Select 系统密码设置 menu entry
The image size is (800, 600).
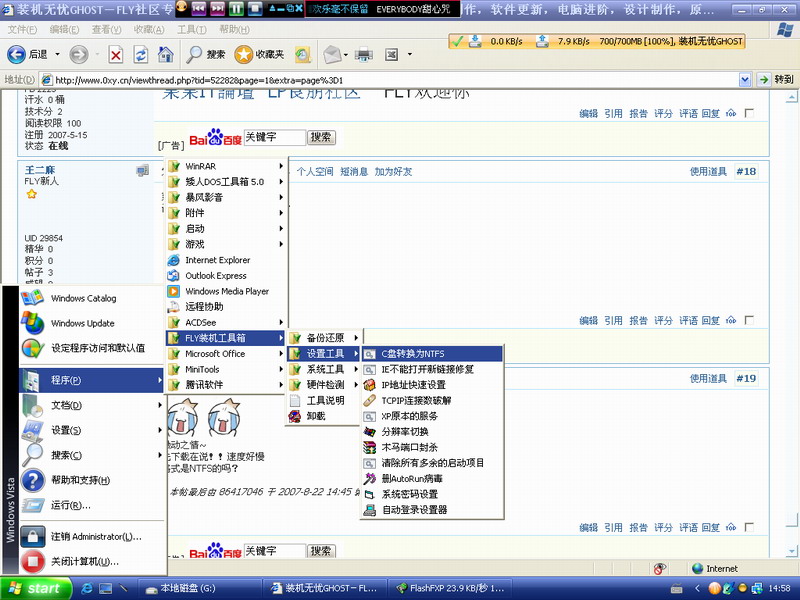[432, 494]
